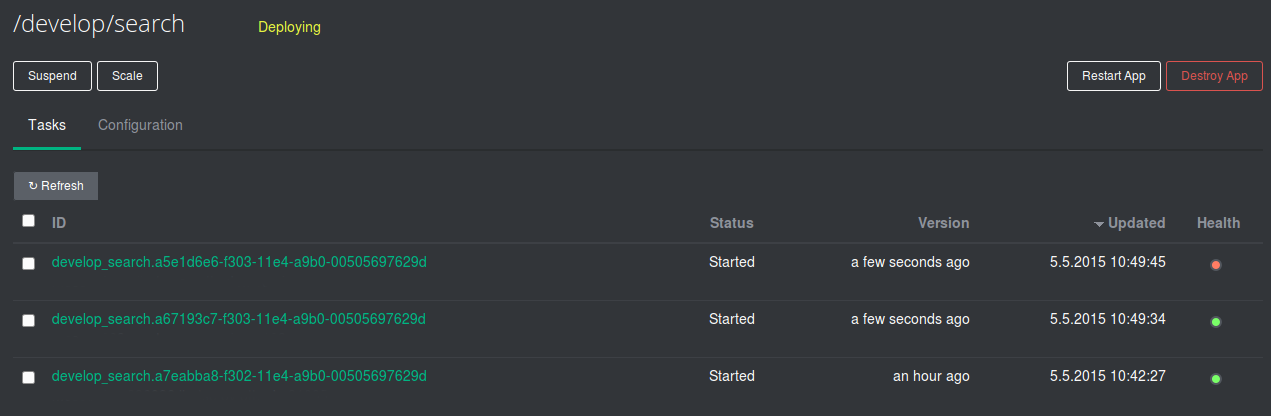1271x416 pixels.
Task: Toggle the select-all tasks checkbox
Action: point(29,221)
